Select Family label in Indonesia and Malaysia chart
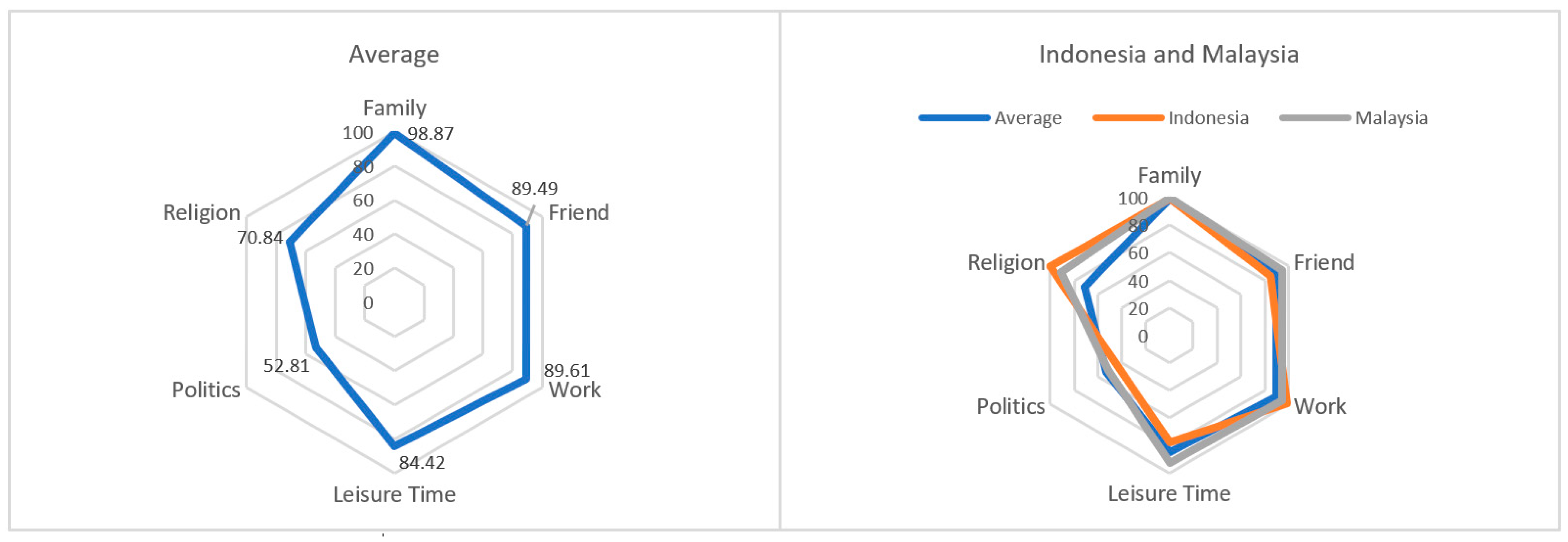Image resolution: width=1568 pixels, height=542 pixels. click(1169, 176)
